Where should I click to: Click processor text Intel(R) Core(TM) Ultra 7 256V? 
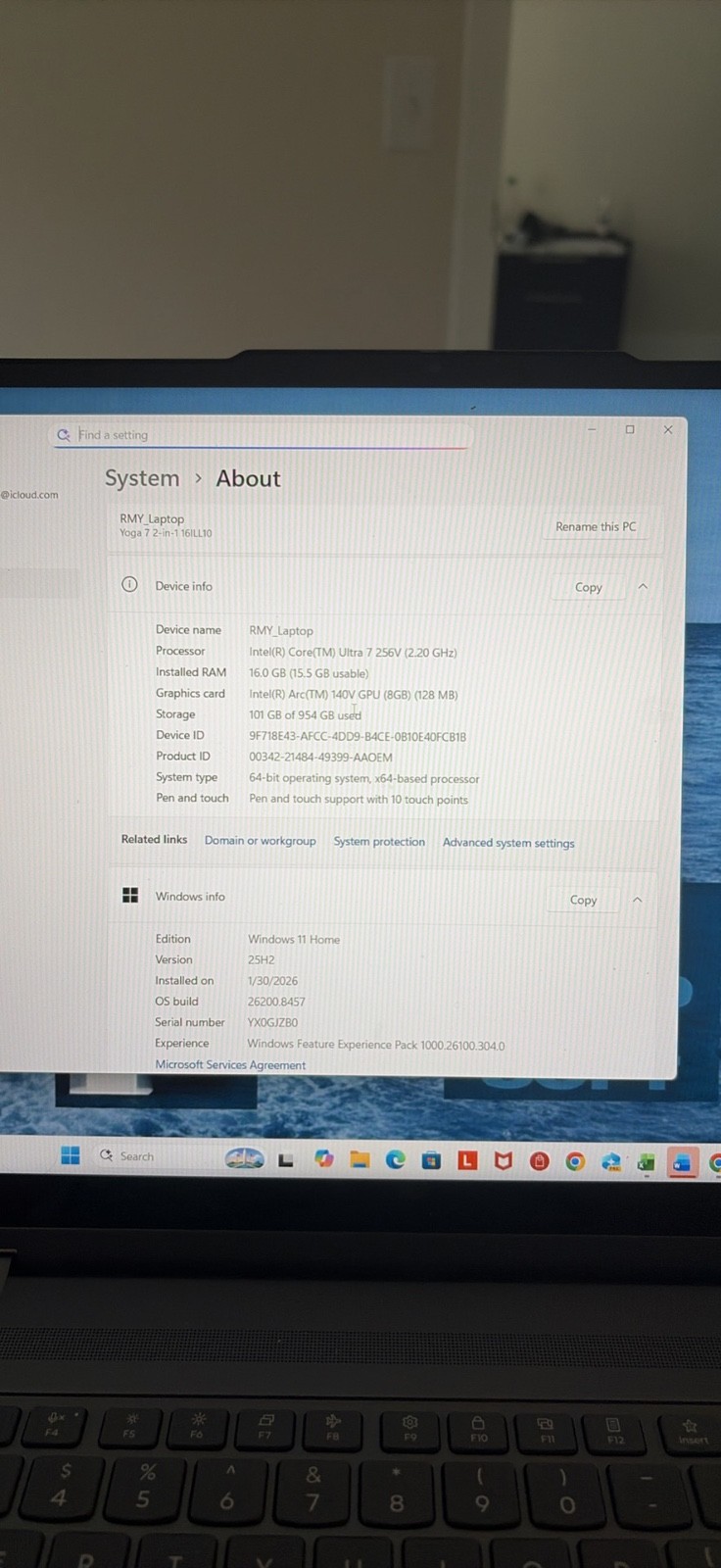point(353,653)
